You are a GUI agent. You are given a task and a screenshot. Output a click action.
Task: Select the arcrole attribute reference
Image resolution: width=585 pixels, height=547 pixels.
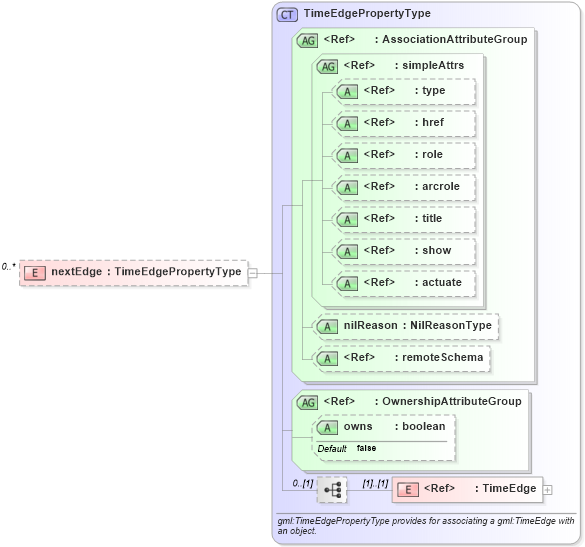click(412, 186)
